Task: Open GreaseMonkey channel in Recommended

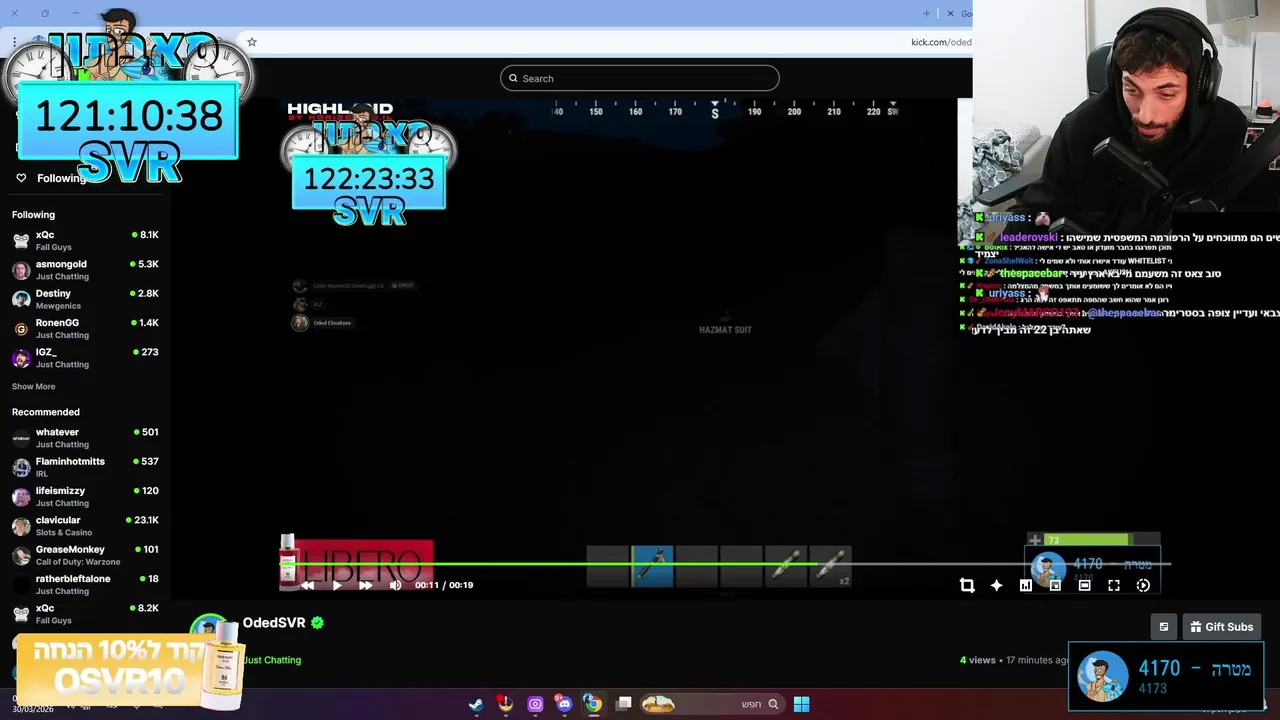Action: (x=85, y=555)
